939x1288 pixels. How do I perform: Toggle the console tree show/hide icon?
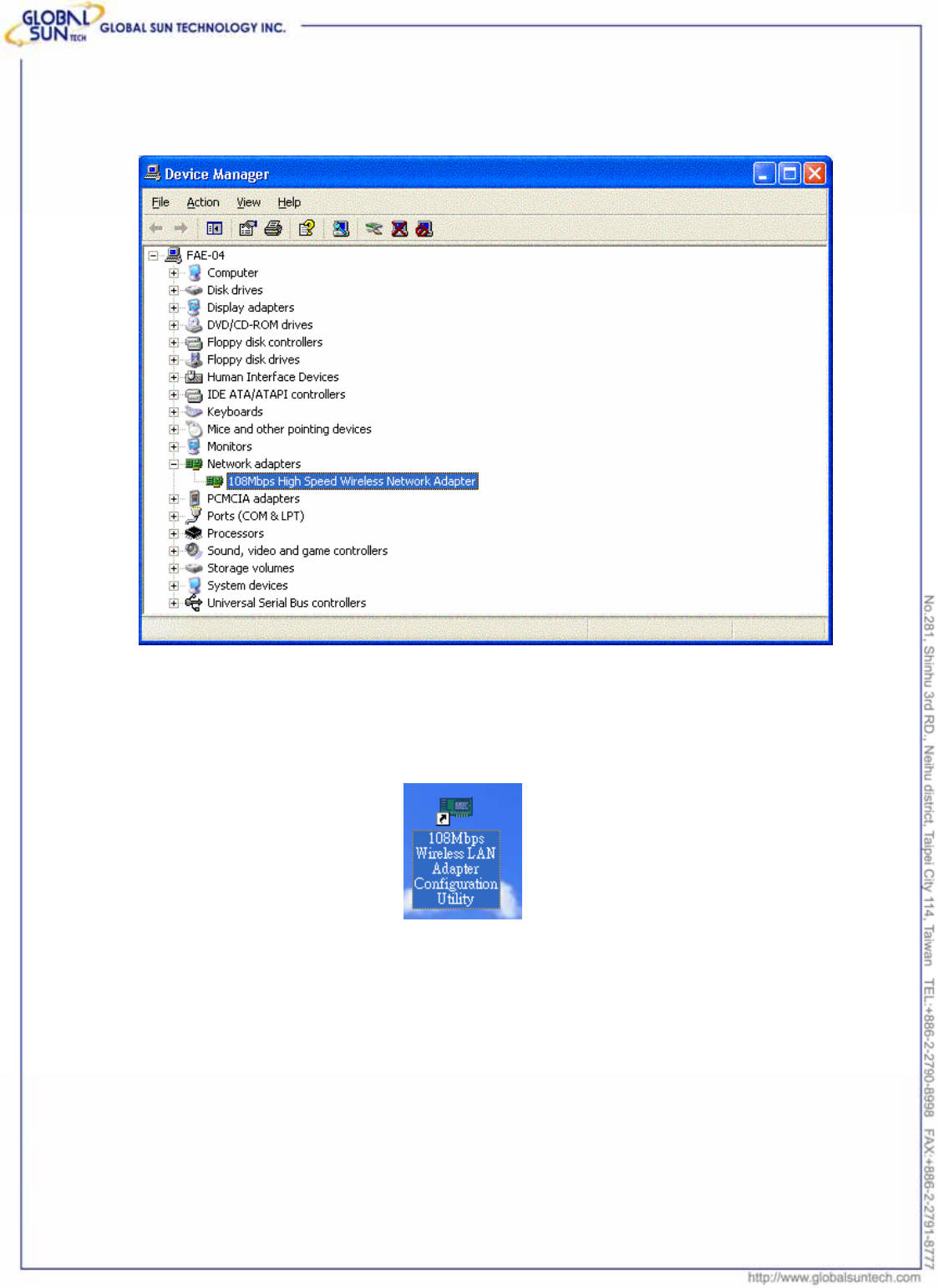click(x=214, y=228)
